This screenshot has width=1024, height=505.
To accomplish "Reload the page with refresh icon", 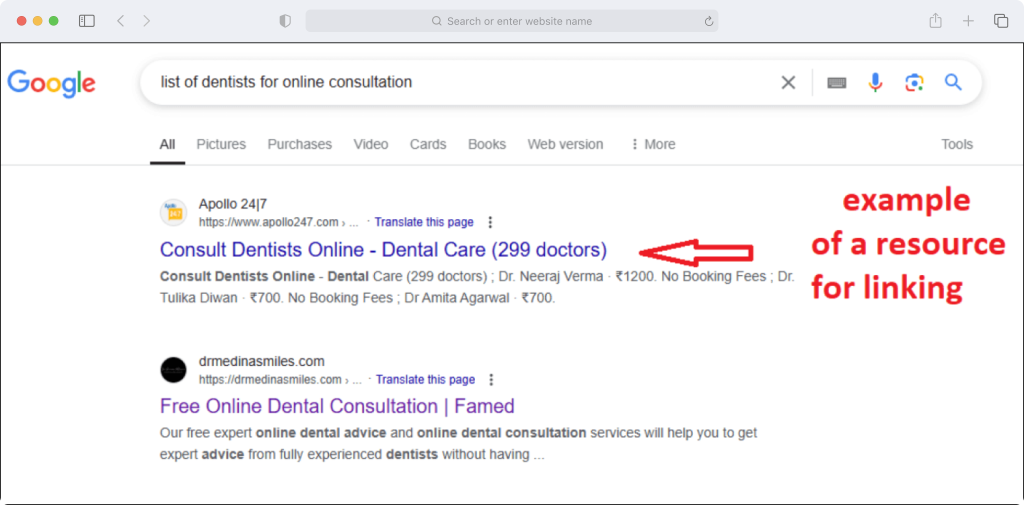I will pyautogui.click(x=709, y=22).
